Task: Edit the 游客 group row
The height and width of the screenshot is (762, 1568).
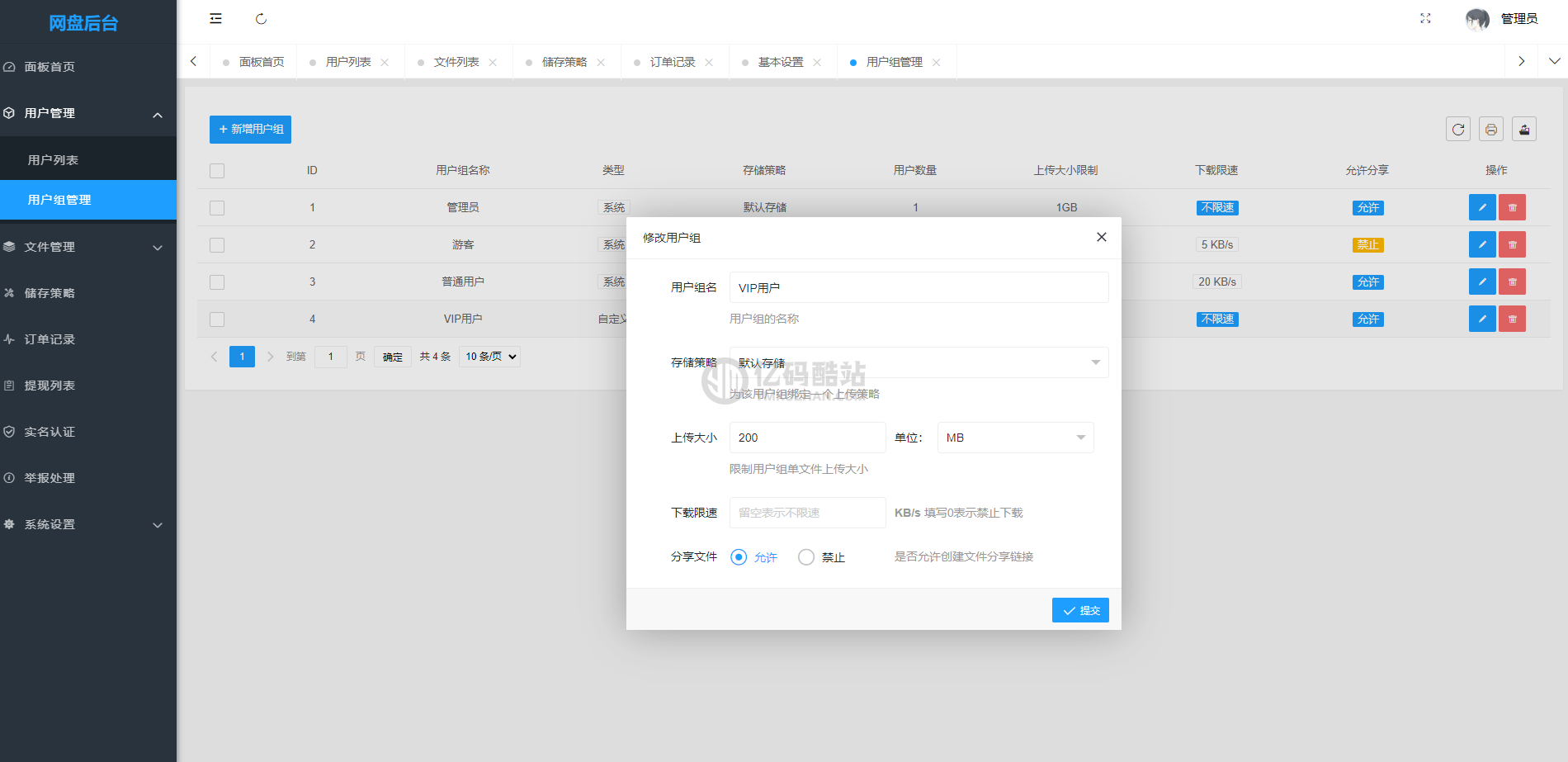Action: coord(1482,244)
